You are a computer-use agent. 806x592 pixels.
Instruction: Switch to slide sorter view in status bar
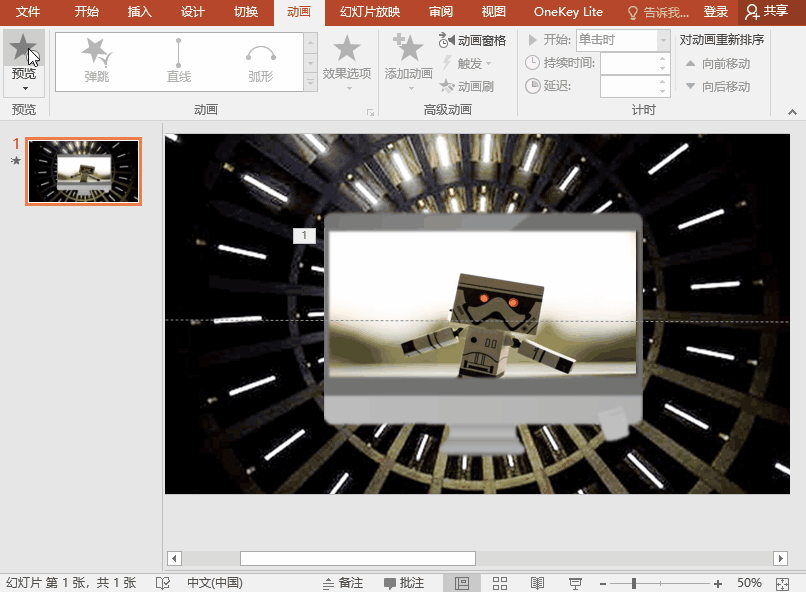click(x=500, y=583)
